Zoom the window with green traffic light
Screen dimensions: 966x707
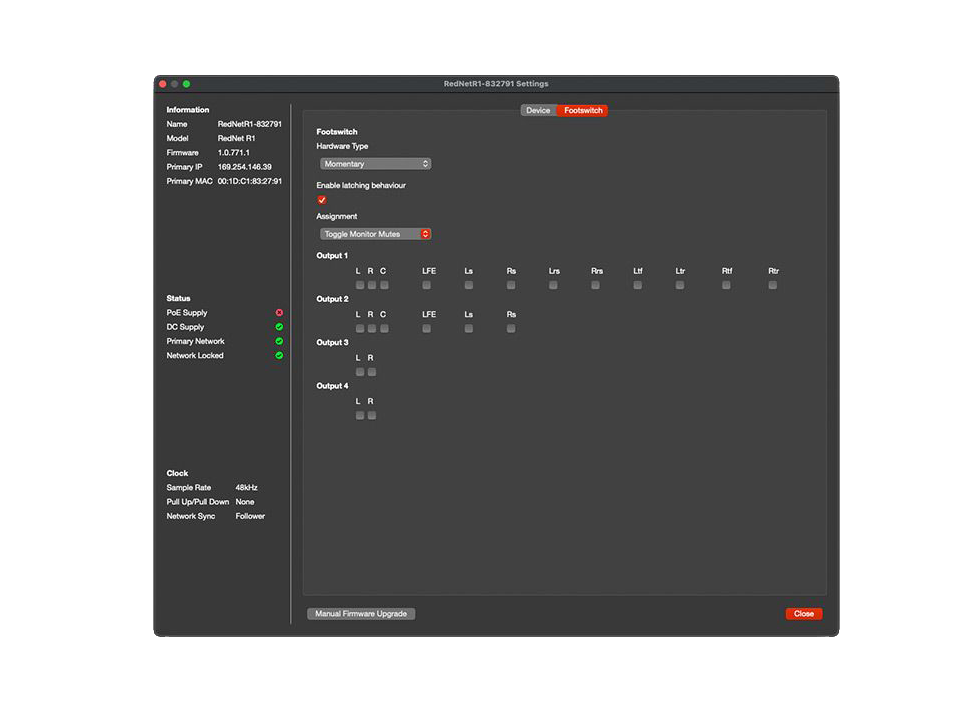[186, 84]
